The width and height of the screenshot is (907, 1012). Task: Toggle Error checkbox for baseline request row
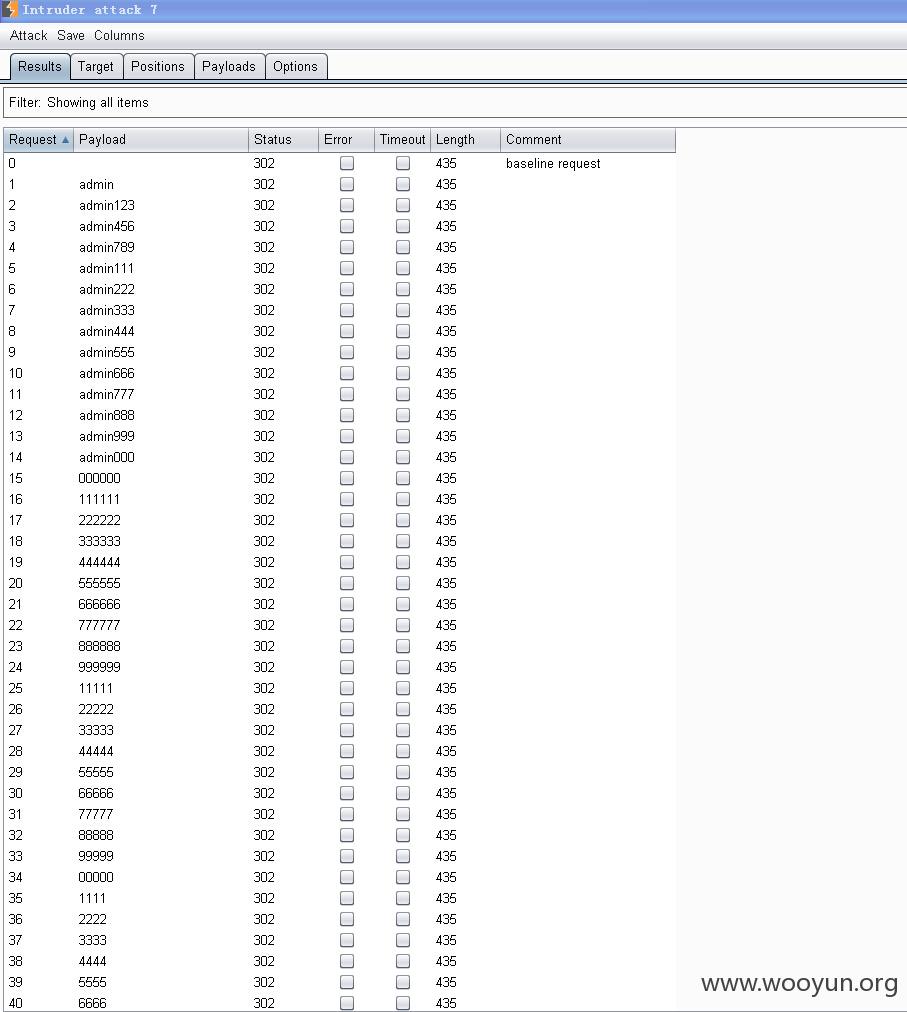tap(347, 163)
